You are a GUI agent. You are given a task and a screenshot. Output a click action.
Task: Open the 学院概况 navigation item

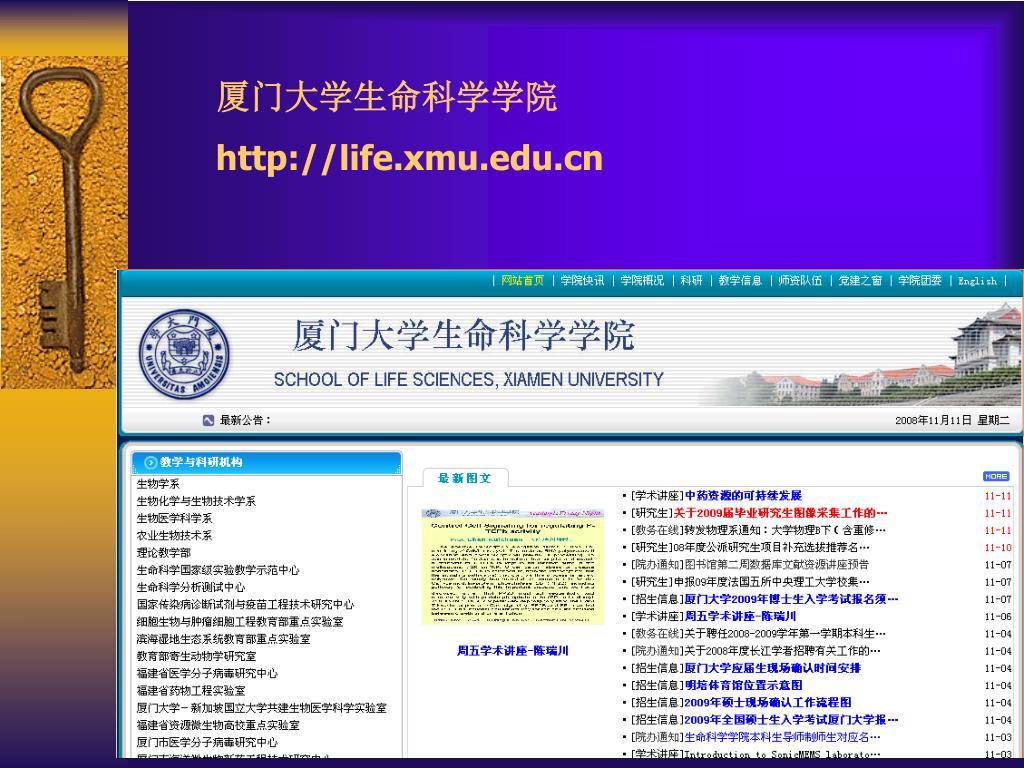click(642, 280)
